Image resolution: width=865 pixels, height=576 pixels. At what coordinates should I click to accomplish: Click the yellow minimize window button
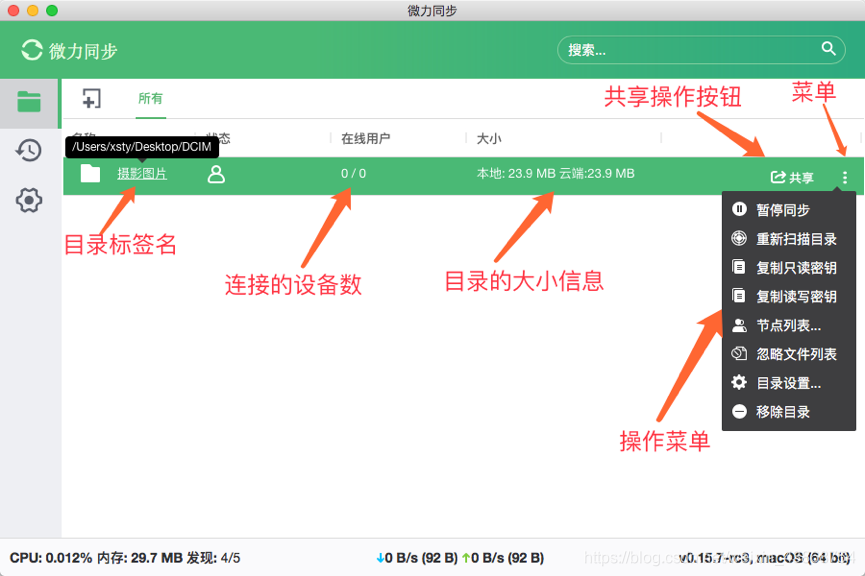pos(33,10)
